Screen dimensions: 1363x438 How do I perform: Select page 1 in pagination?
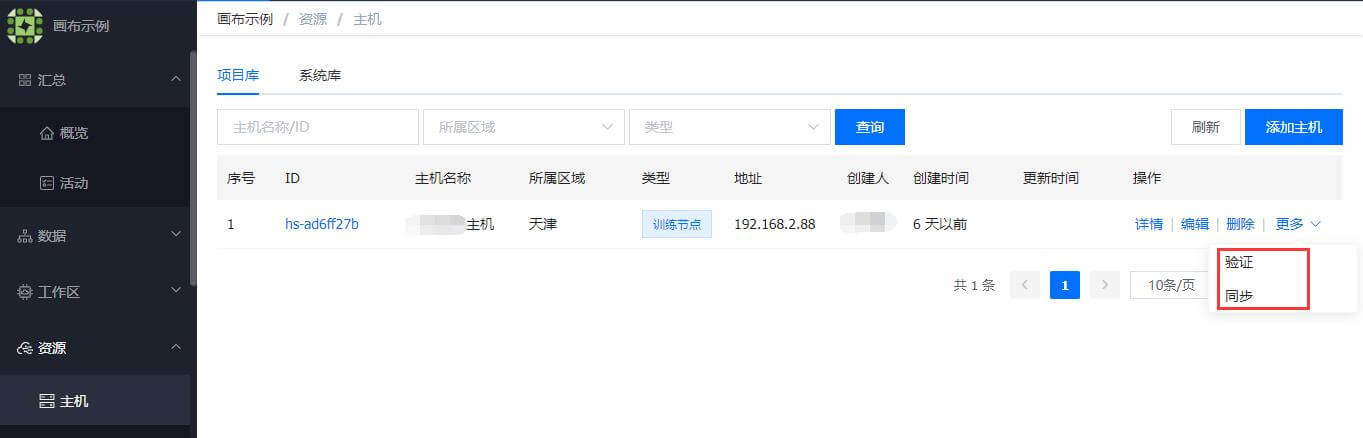pyautogui.click(x=1065, y=285)
